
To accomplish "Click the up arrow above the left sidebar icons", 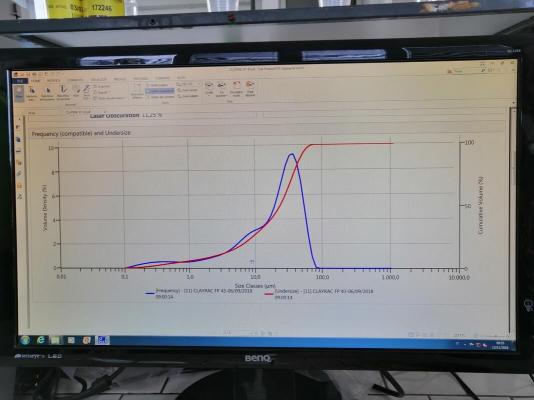I will pos(19,119).
